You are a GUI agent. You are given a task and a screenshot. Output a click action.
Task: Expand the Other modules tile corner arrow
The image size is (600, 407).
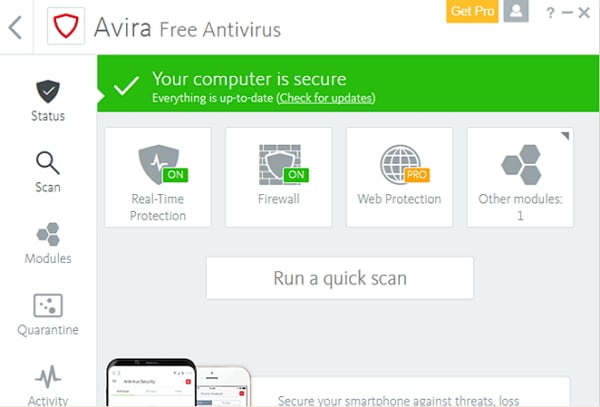[x=565, y=136]
